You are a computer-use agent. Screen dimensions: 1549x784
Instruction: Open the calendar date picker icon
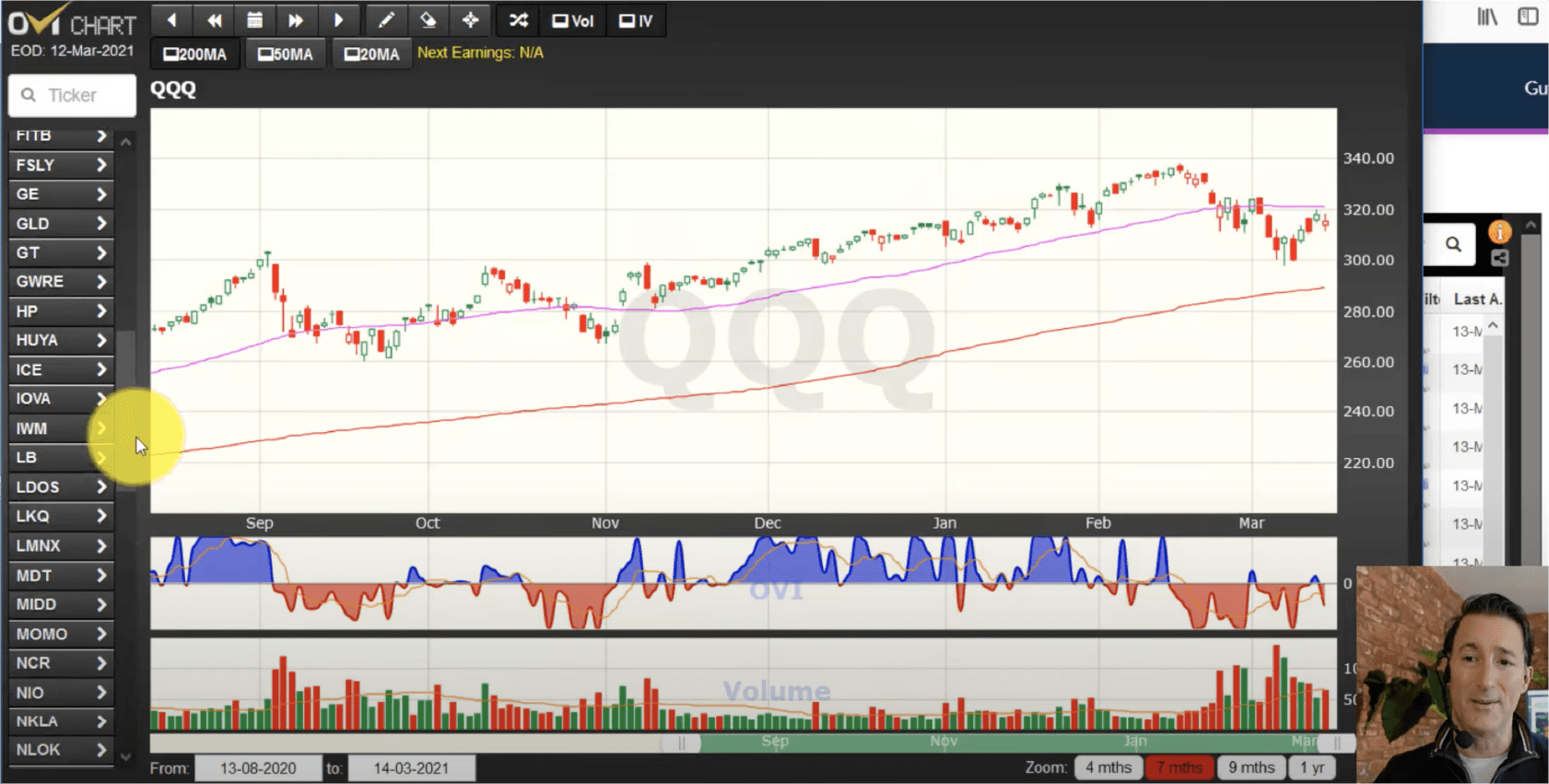255,20
